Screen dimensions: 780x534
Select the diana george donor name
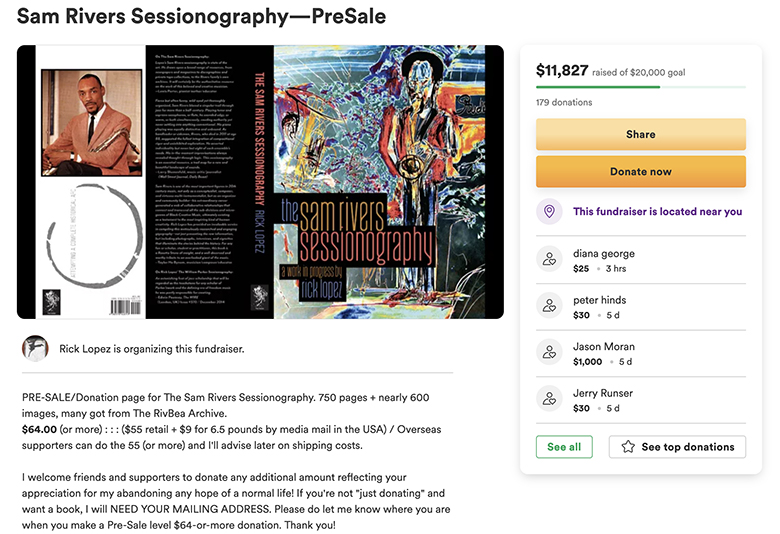(604, 254)
